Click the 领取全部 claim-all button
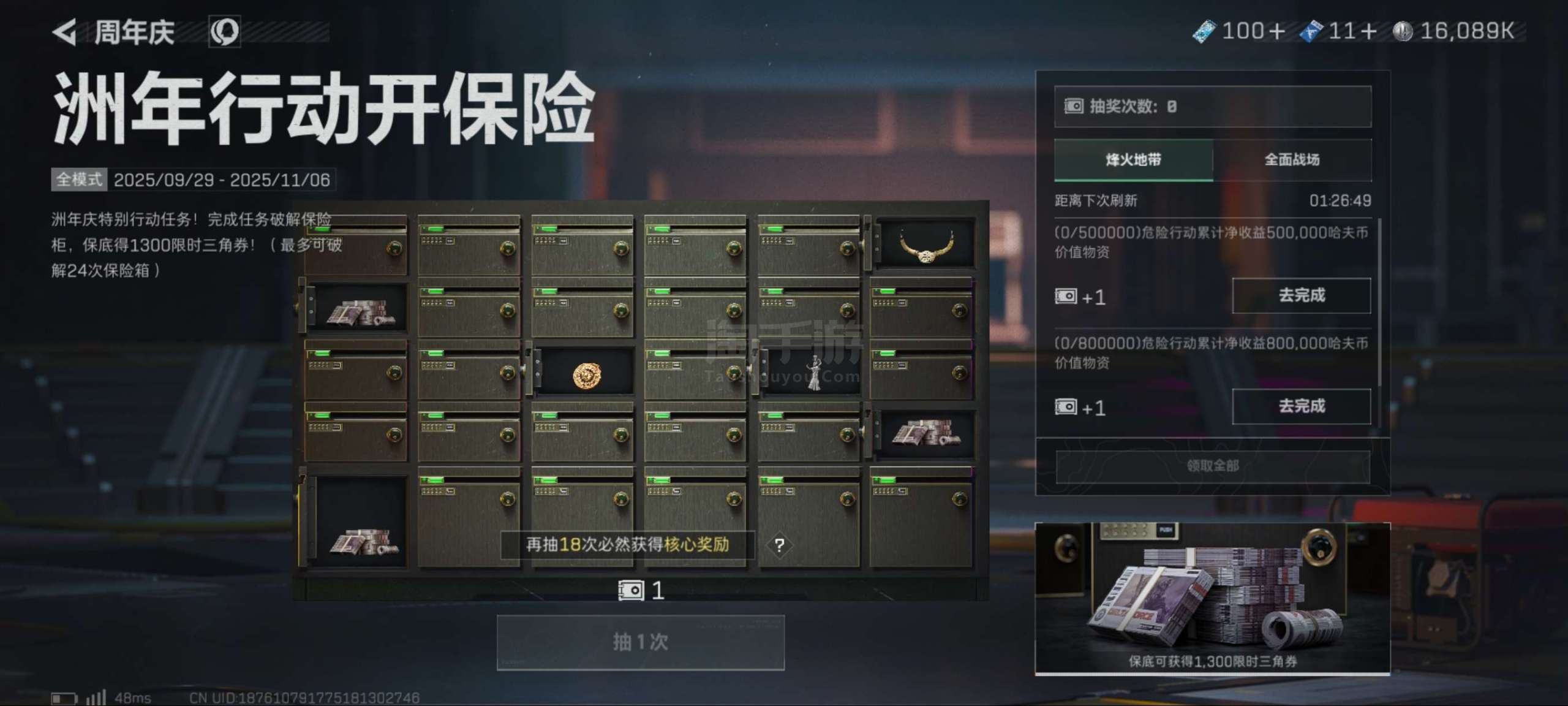The height and width of the screenshot is (706, 1568). pos(1213,466)
